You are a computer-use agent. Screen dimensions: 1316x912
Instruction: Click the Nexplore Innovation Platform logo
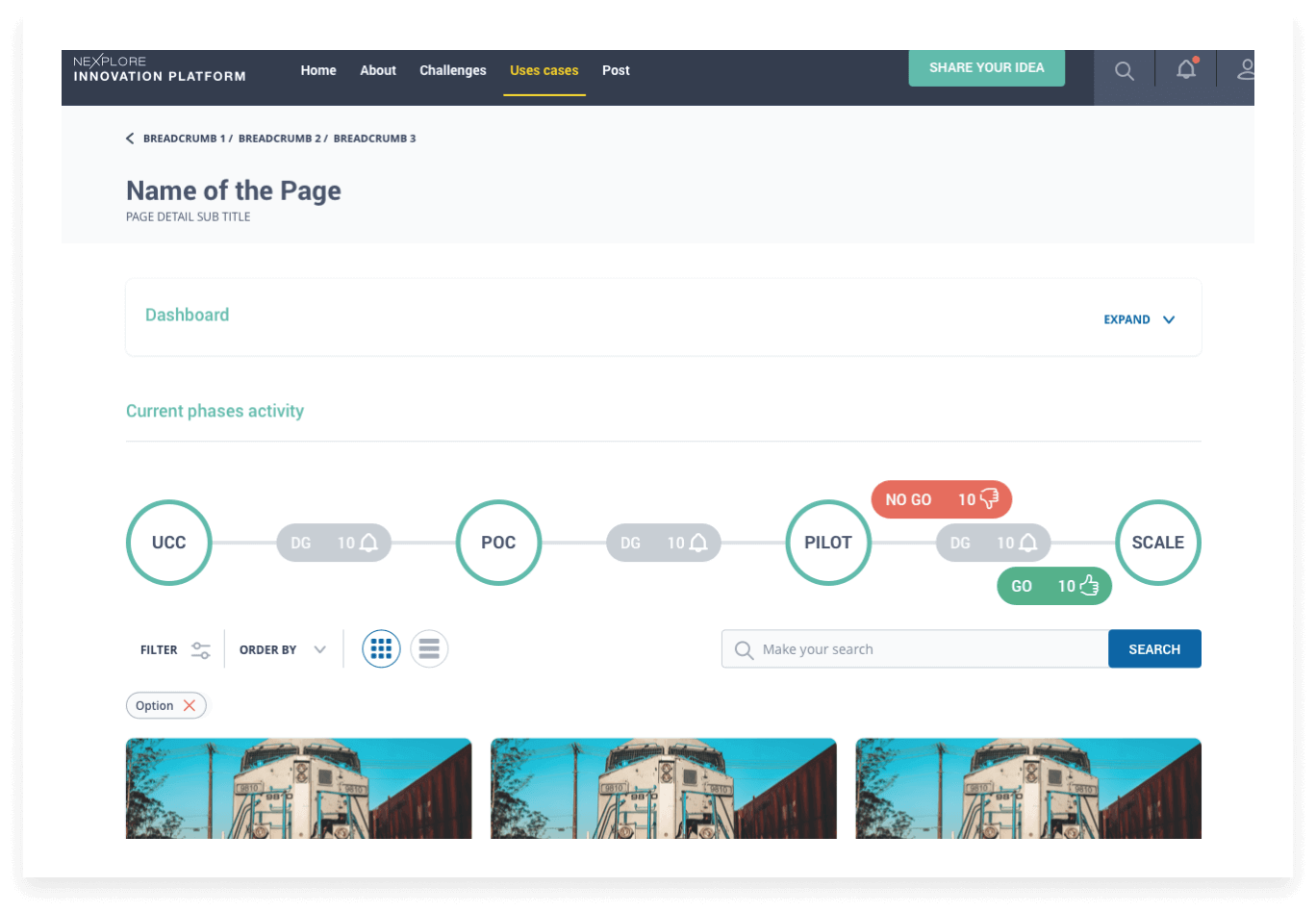tap(160, 69)
